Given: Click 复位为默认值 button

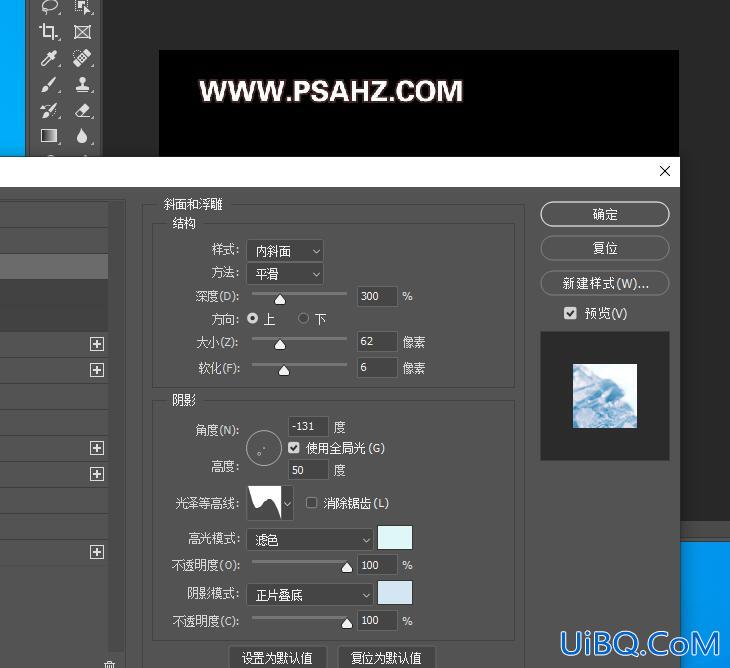Looking at the screenshot, I should click(386, 657).
